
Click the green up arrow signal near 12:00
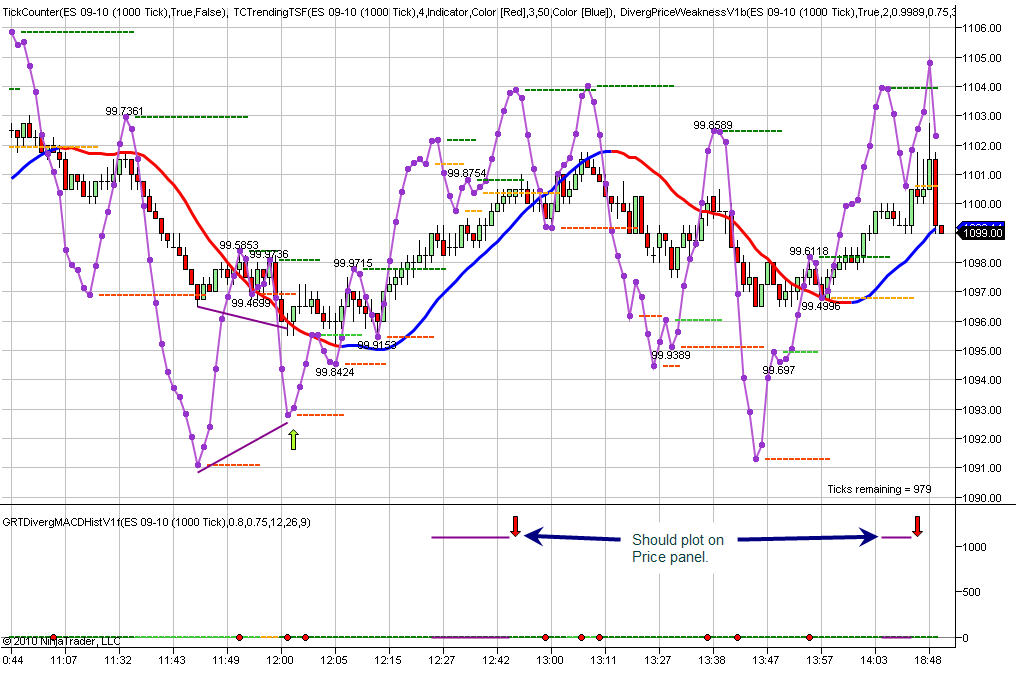coord(294,439)
